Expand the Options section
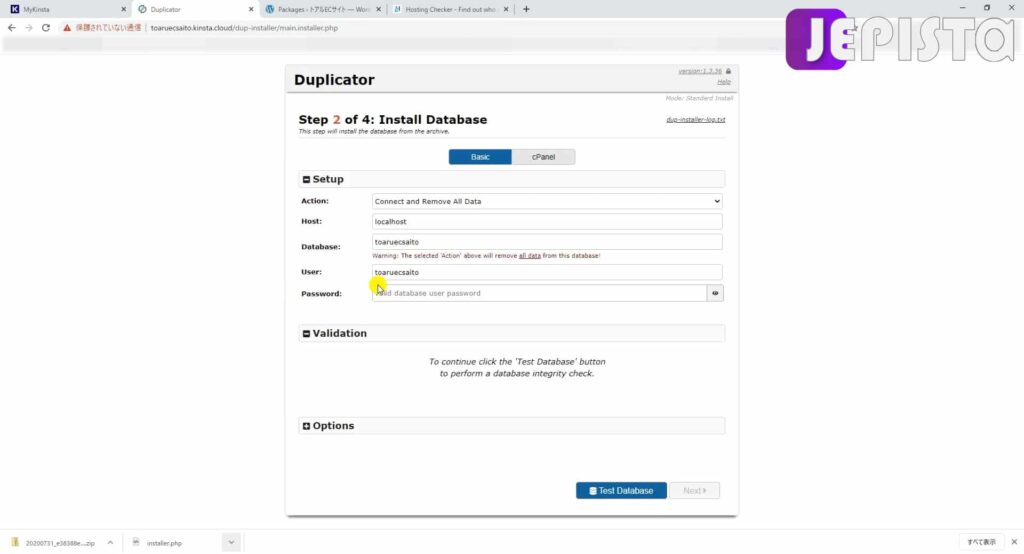 [306, 426]
